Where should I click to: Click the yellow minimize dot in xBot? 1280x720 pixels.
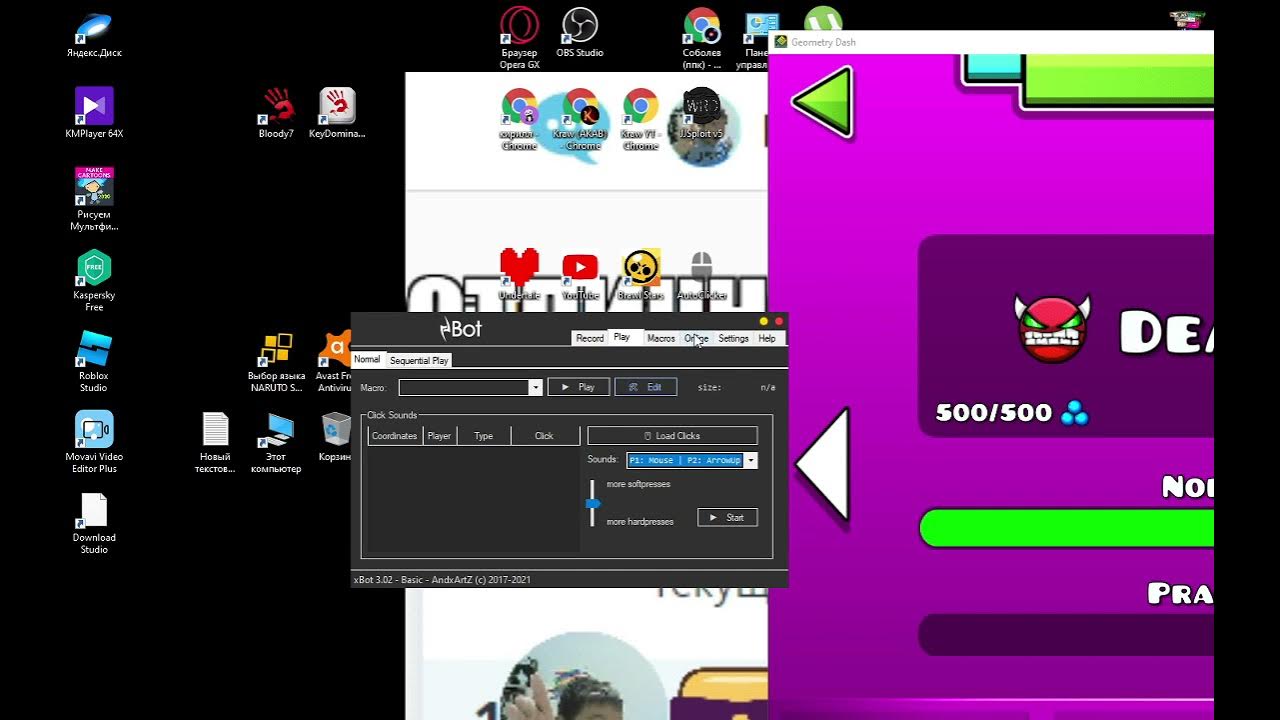coord(764,321)
